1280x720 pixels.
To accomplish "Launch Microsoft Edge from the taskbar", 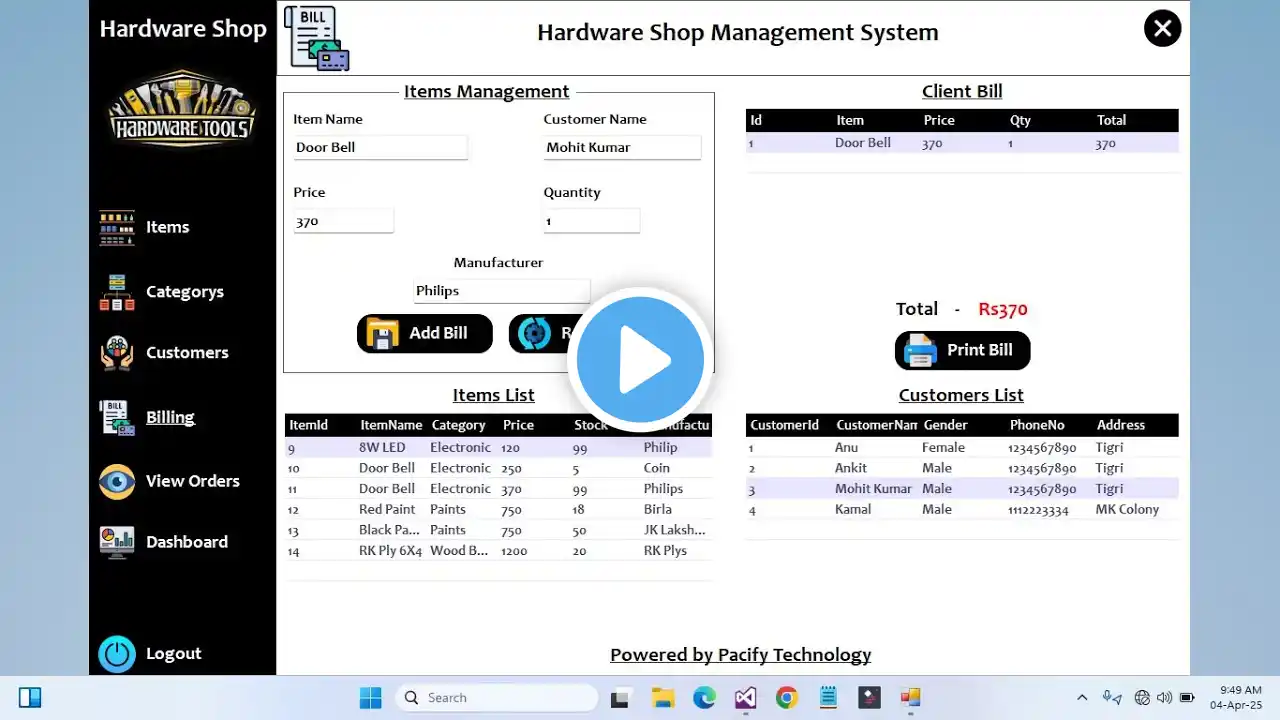I will 704,697.
